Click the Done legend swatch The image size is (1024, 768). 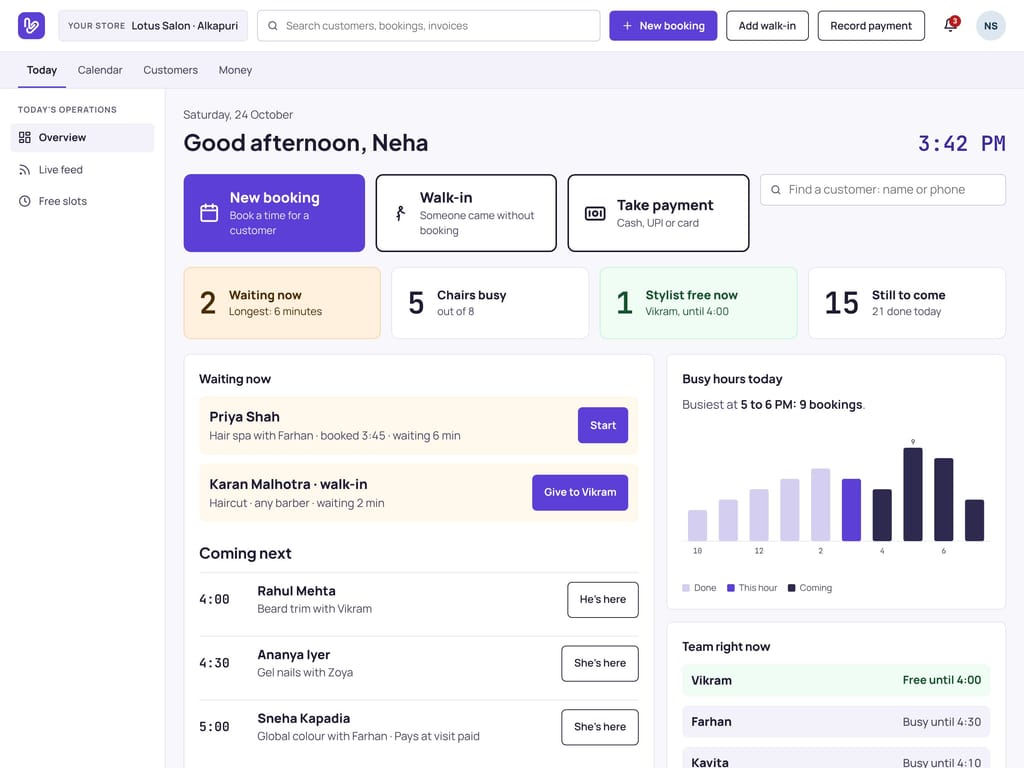[686, 588]
